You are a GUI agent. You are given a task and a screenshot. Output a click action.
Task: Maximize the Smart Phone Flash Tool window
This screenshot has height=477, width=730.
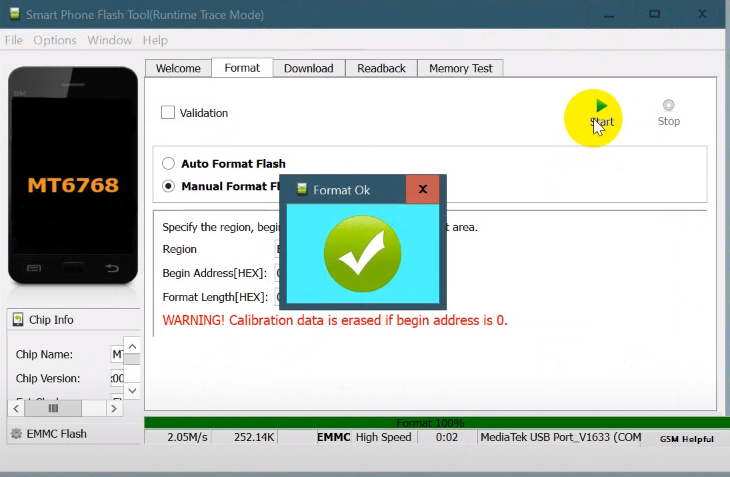[x=655, y=14]
